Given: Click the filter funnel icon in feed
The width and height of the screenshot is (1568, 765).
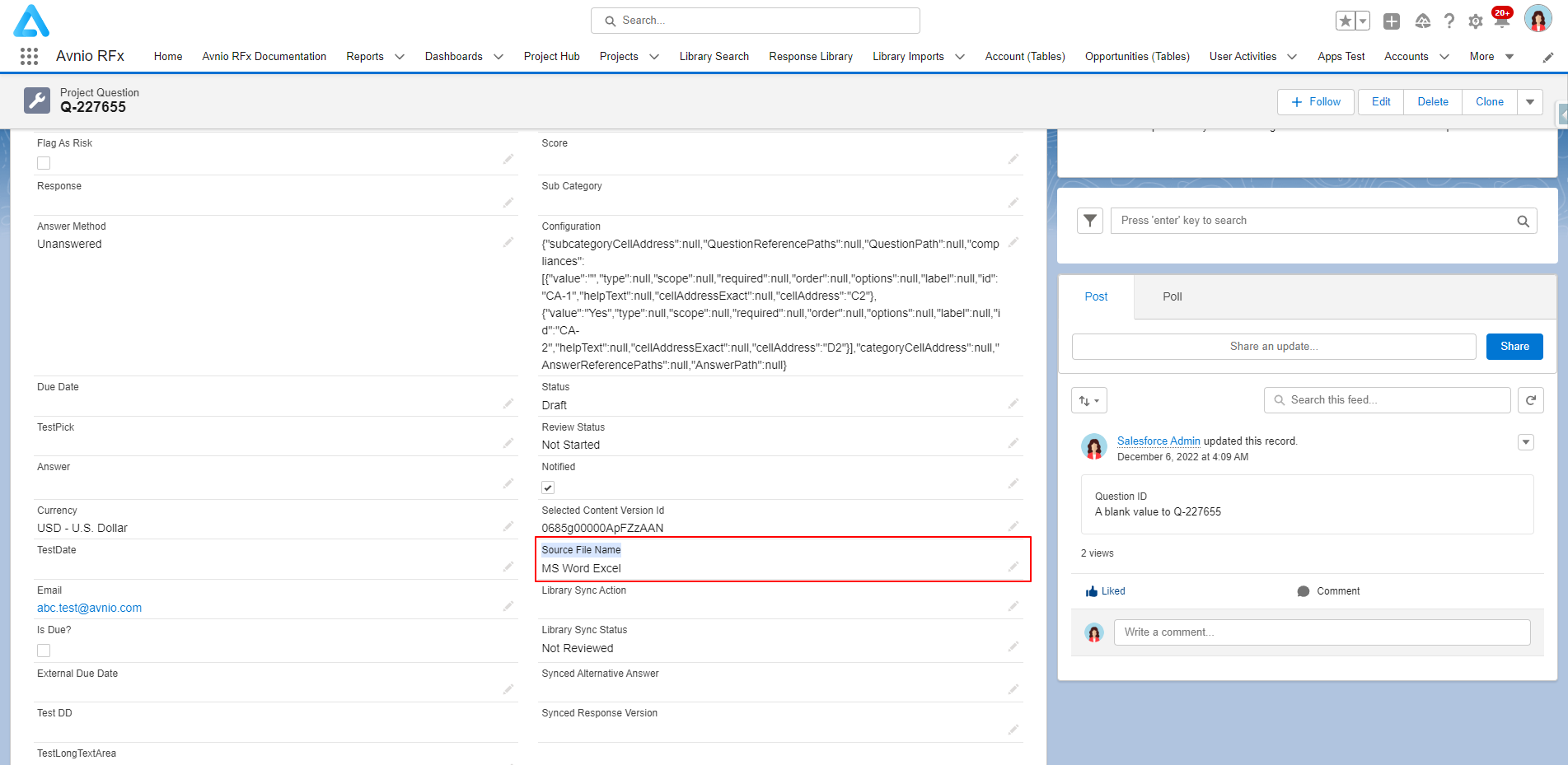Looking at the screenshot, I should click(1090, 221).
